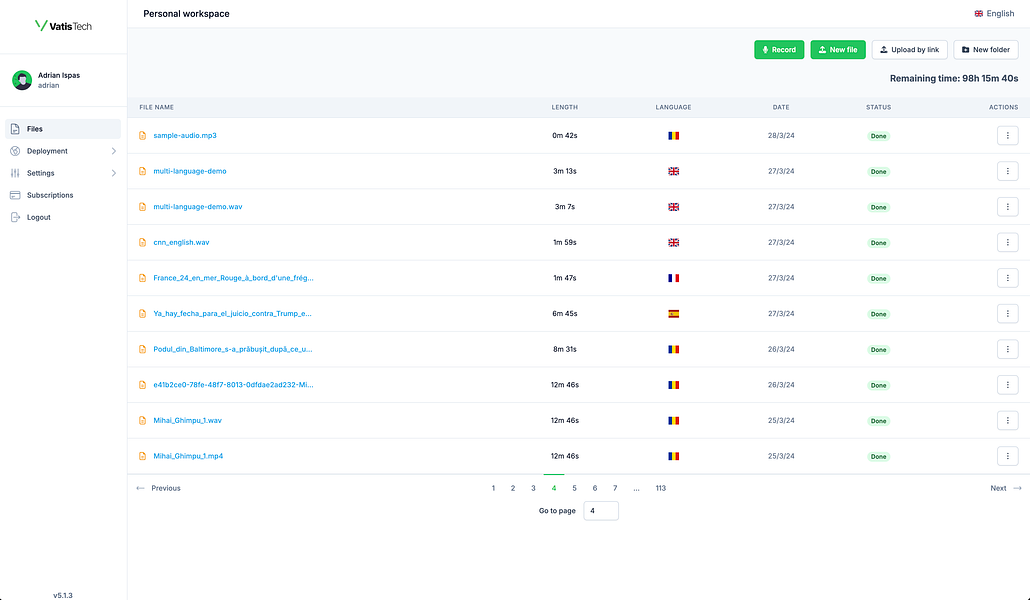
Task: Click Upload by link button
Action: [x=909, y=49]
